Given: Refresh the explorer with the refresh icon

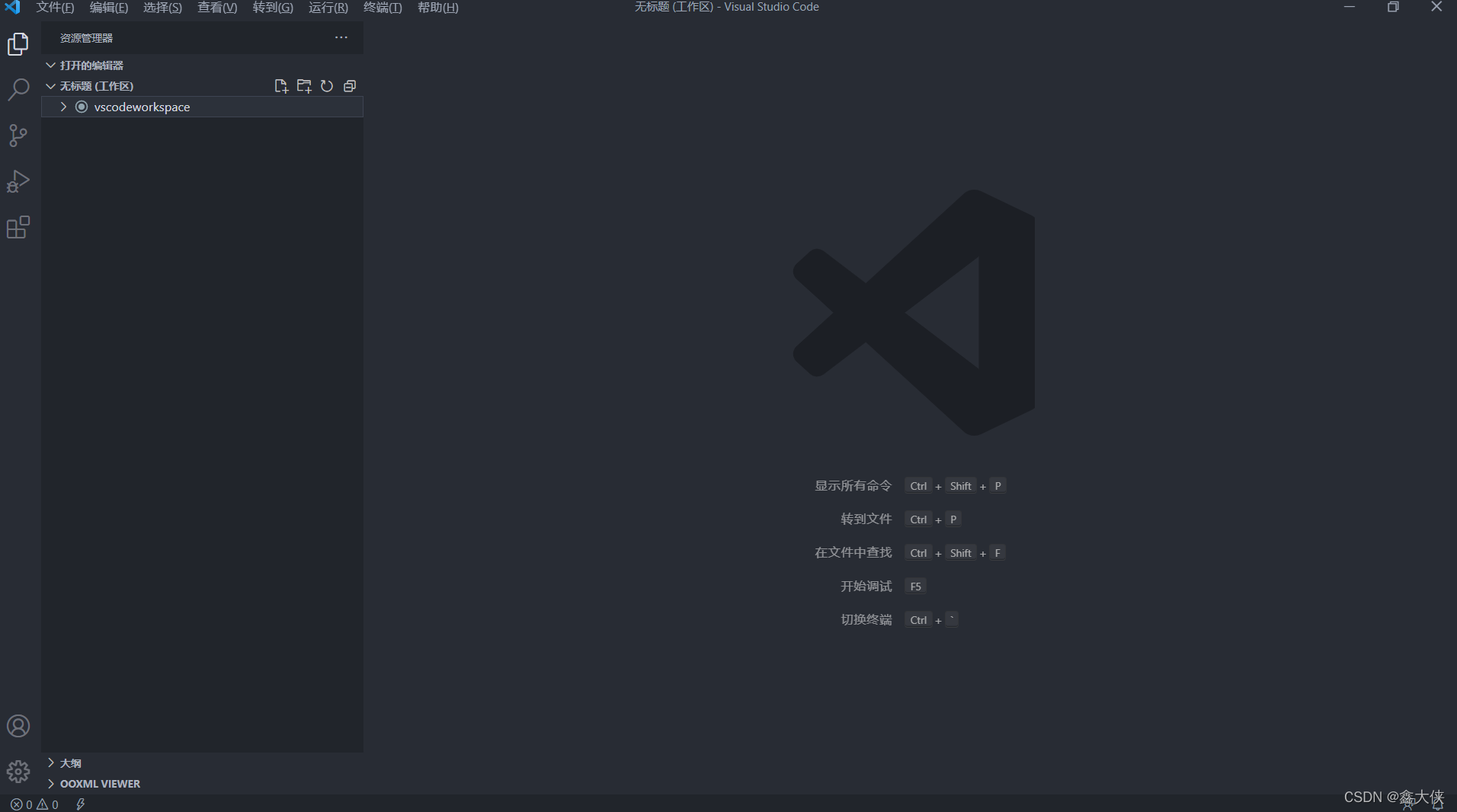Looking at the screenshot, I should tap(327, 86).
